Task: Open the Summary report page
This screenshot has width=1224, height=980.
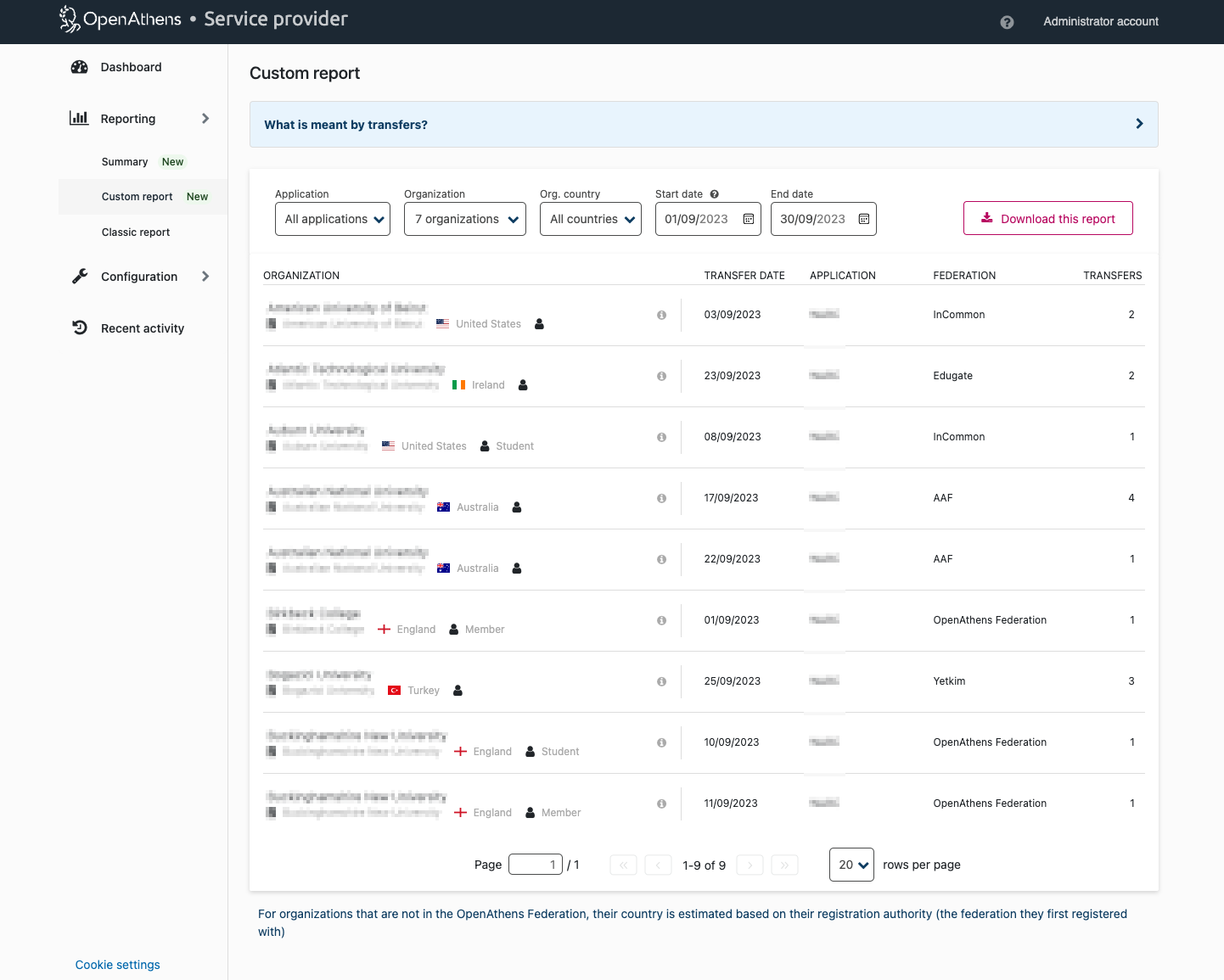Action: click(x=125, y=162)
